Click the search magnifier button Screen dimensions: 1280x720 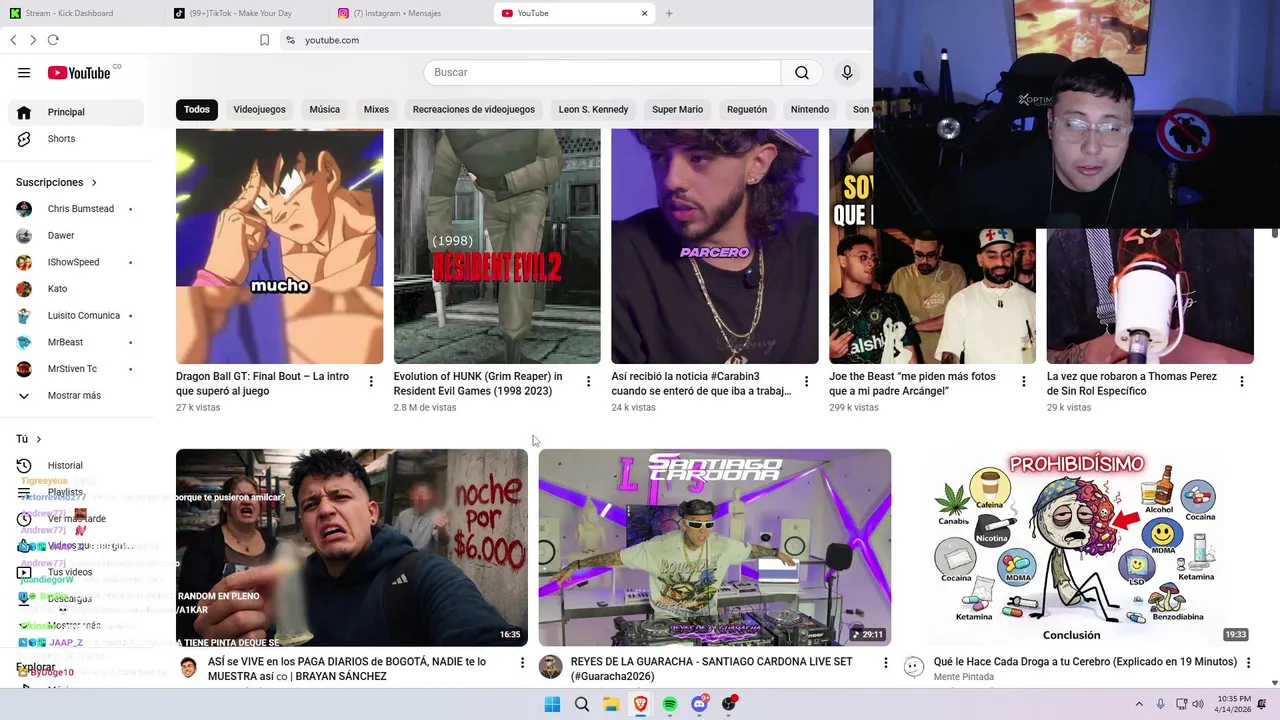tap(802, 72)
